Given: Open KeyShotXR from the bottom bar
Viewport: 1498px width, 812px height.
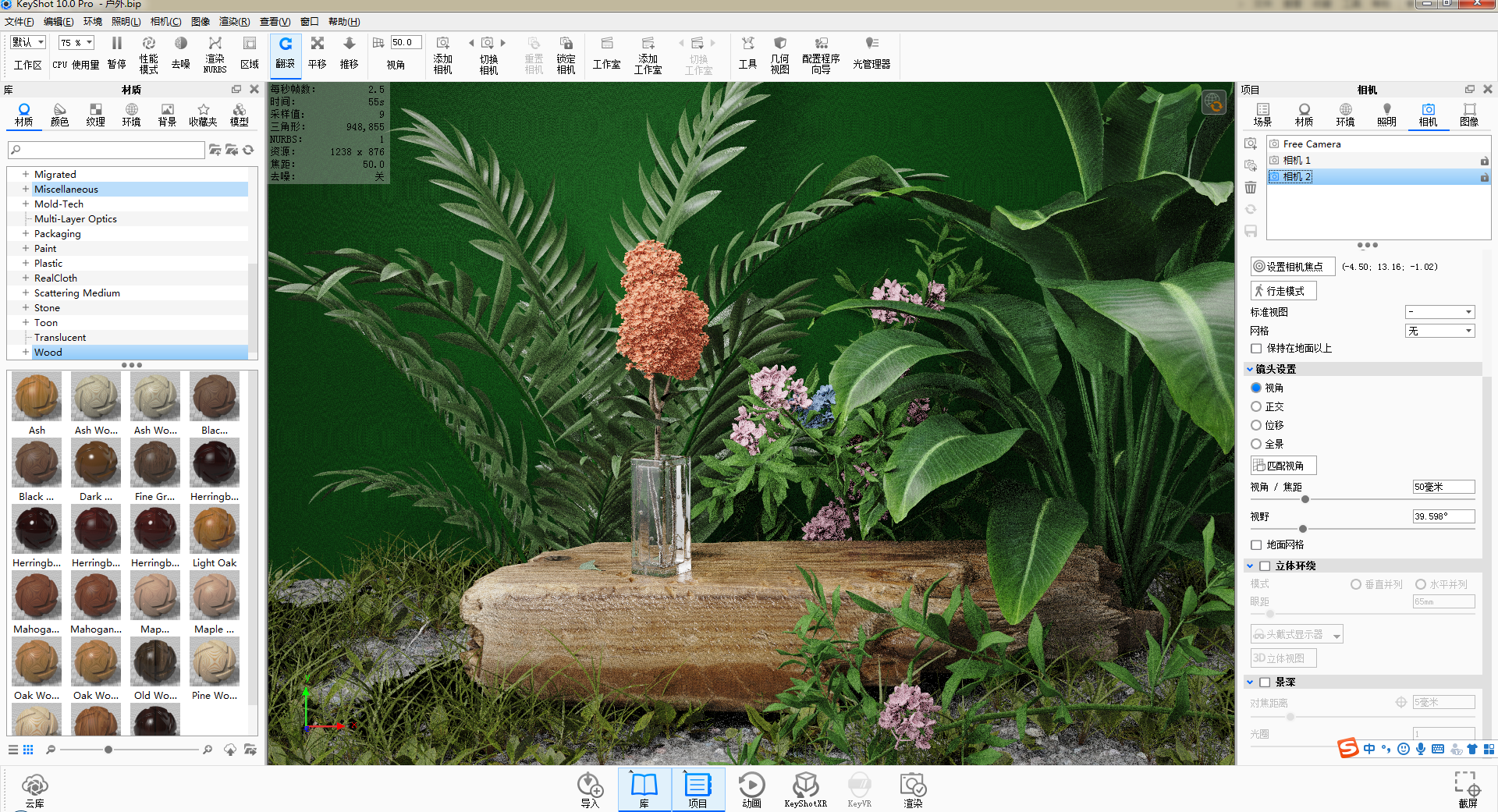Looking at the screenshot, I should [805, 789].
